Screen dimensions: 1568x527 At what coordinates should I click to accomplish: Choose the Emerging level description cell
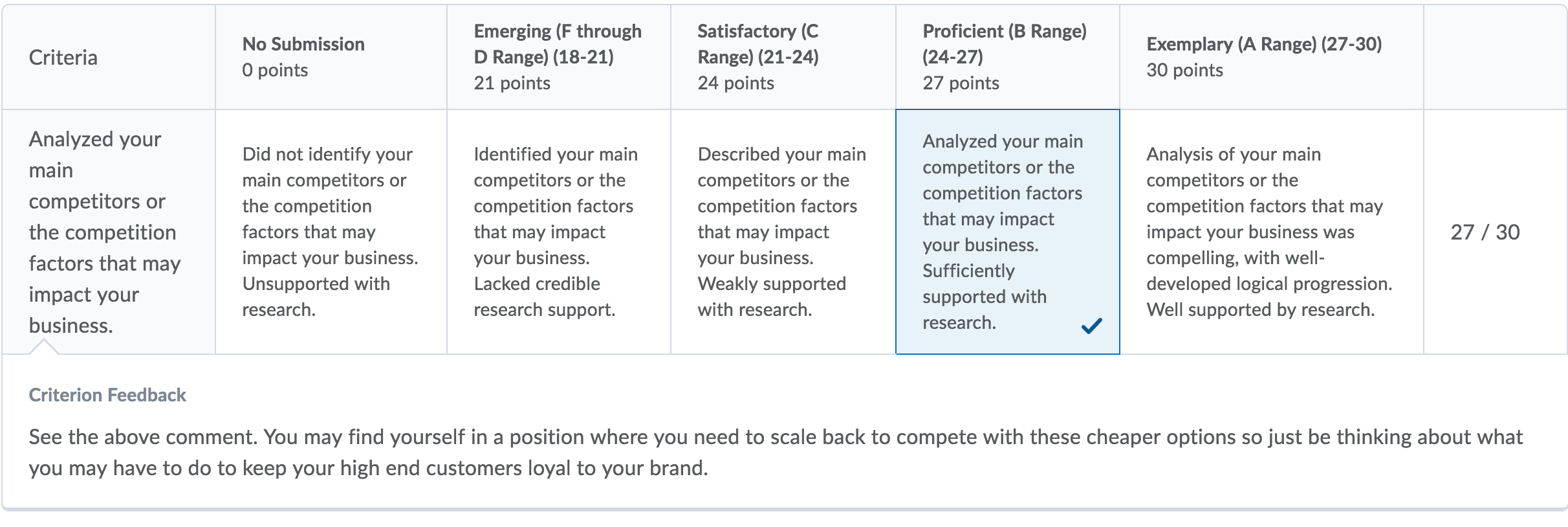pyautogui.click(x=559, y=232)
